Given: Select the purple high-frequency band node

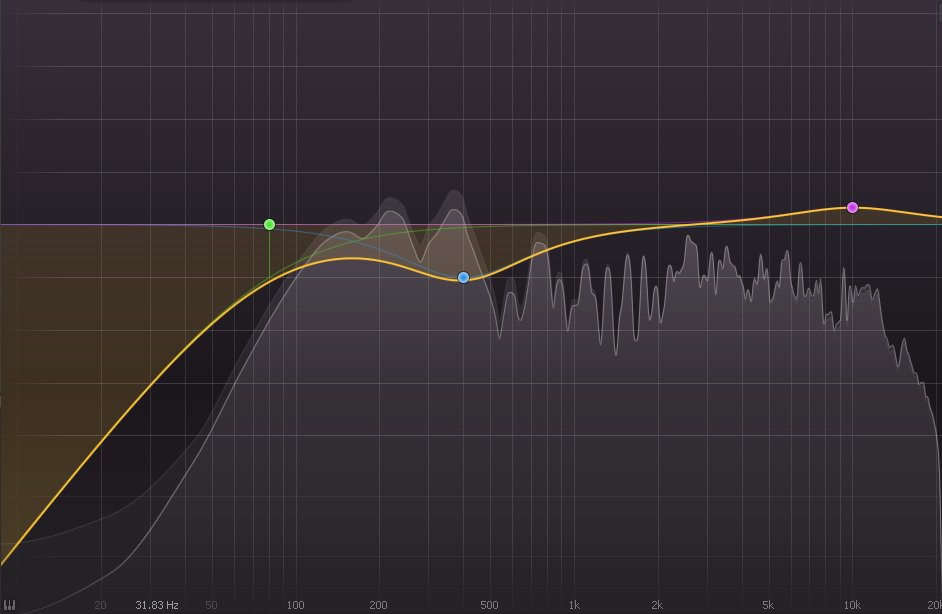Looking at the screenshot, I should pyautogui.click(x=852, y=207).
